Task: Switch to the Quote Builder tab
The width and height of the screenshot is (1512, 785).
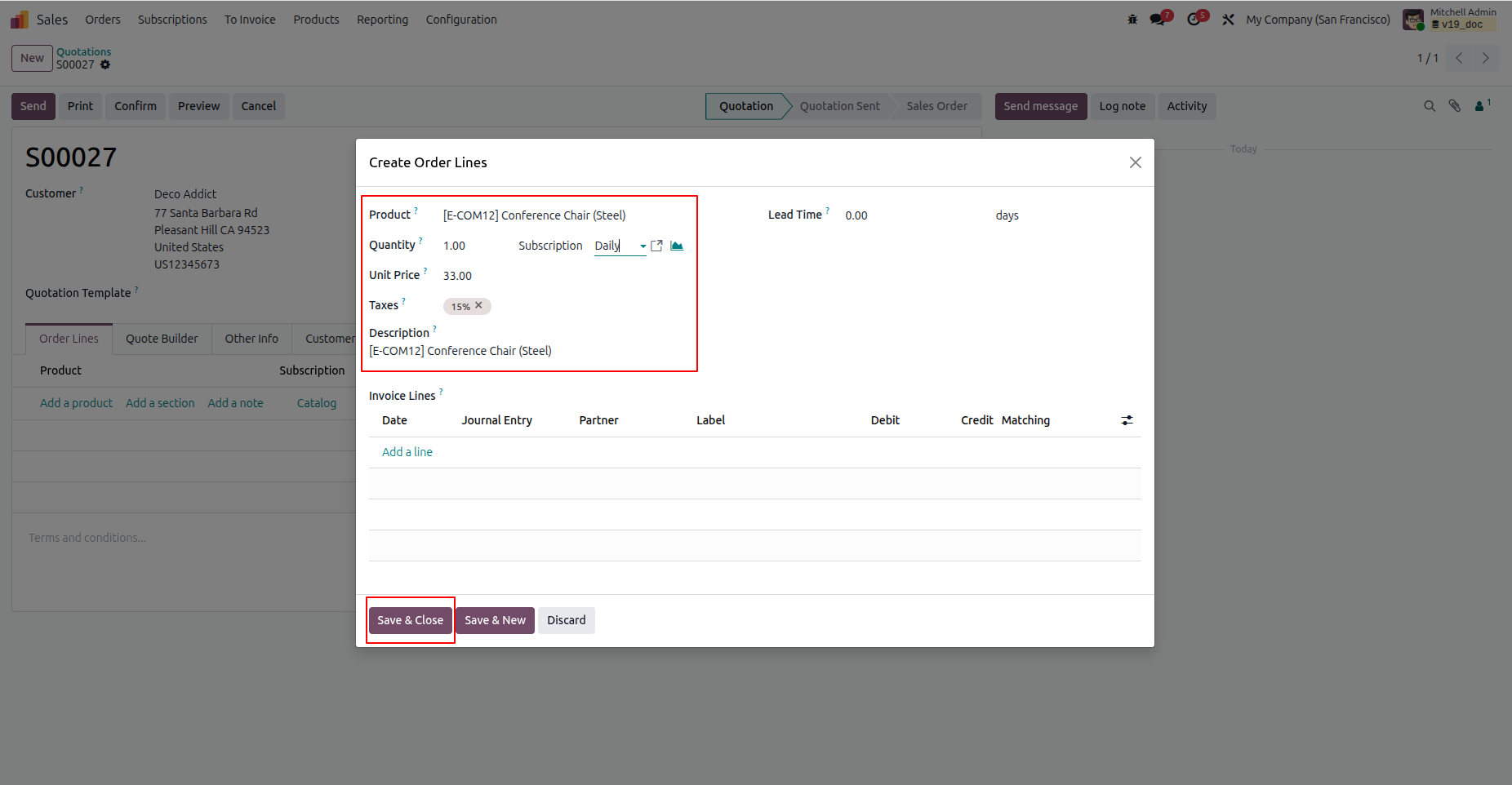Action: 162,339
